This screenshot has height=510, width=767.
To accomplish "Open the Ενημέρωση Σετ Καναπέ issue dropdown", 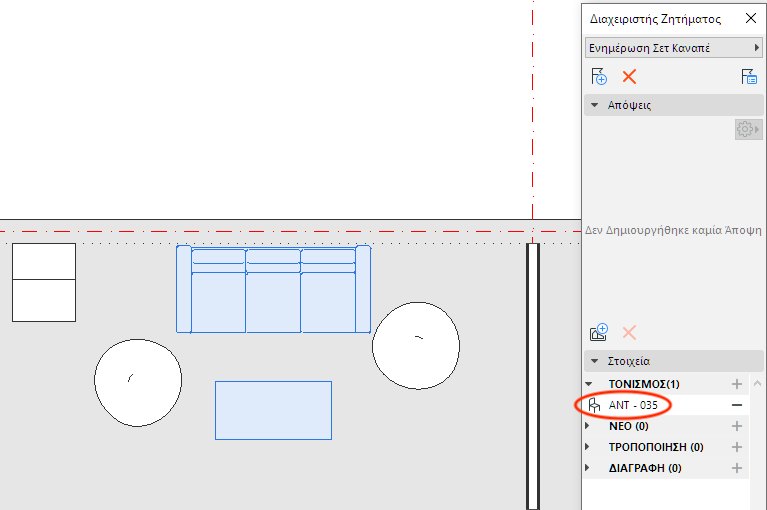I will pyautogui.click(x=674, y=48).
